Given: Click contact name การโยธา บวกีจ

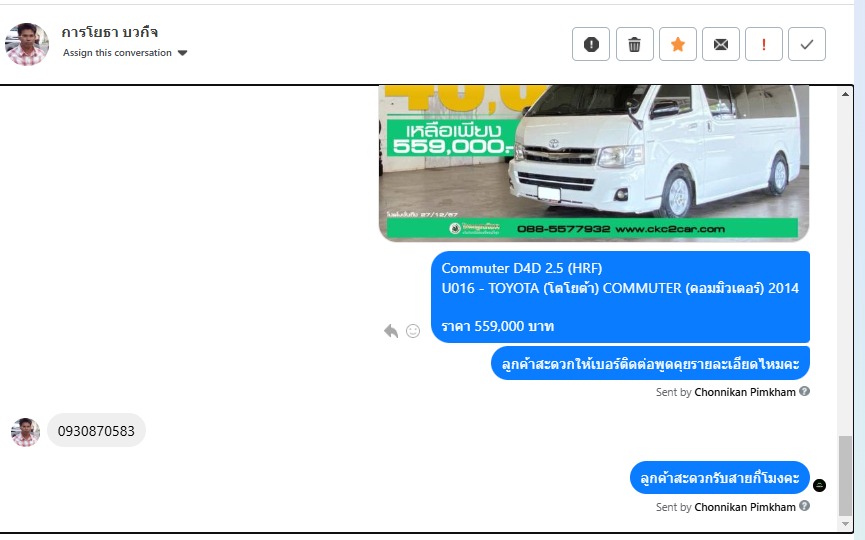Looking at the screenshot, I should click(110, 33).
